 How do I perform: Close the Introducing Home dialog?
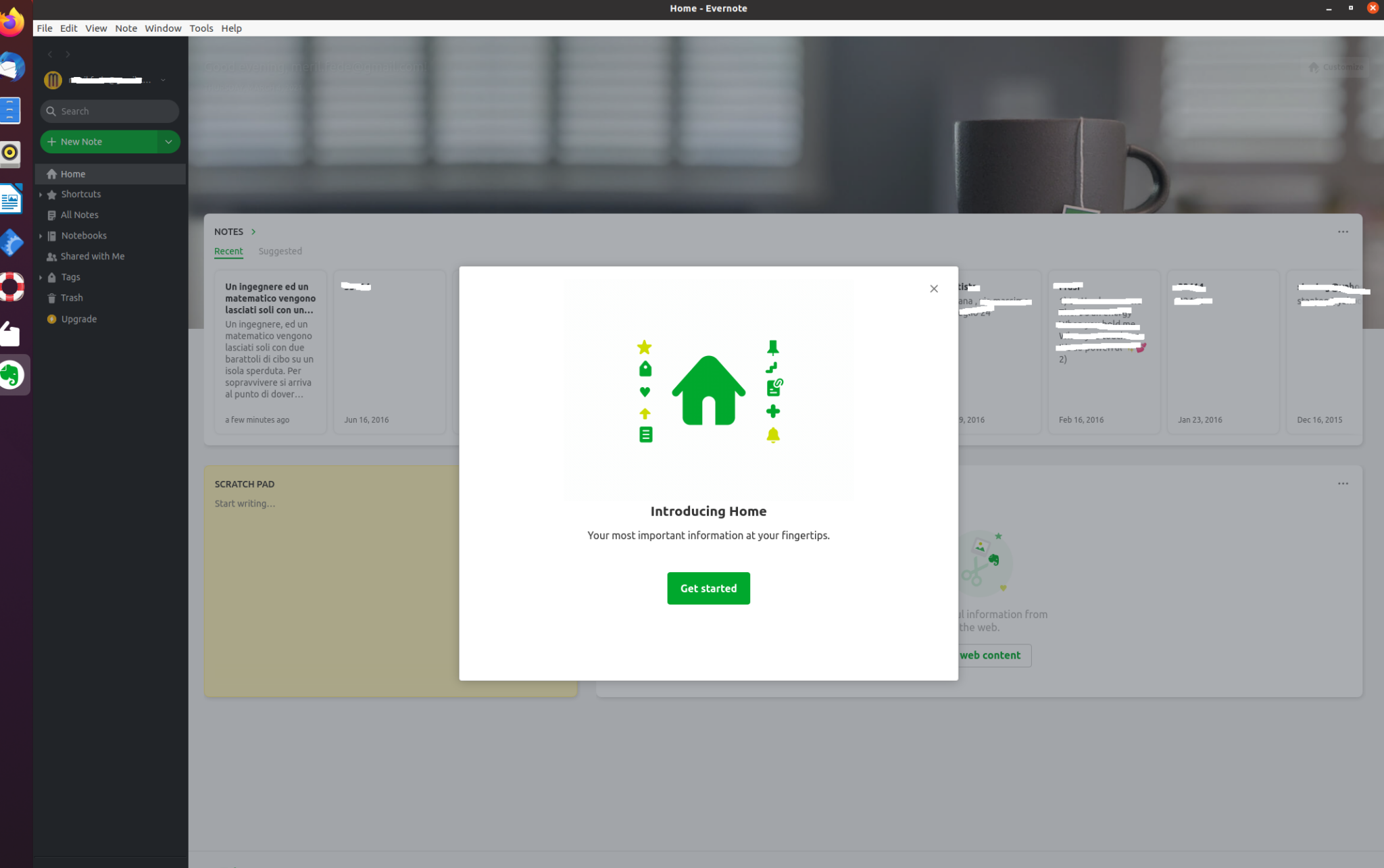(933, 288)
